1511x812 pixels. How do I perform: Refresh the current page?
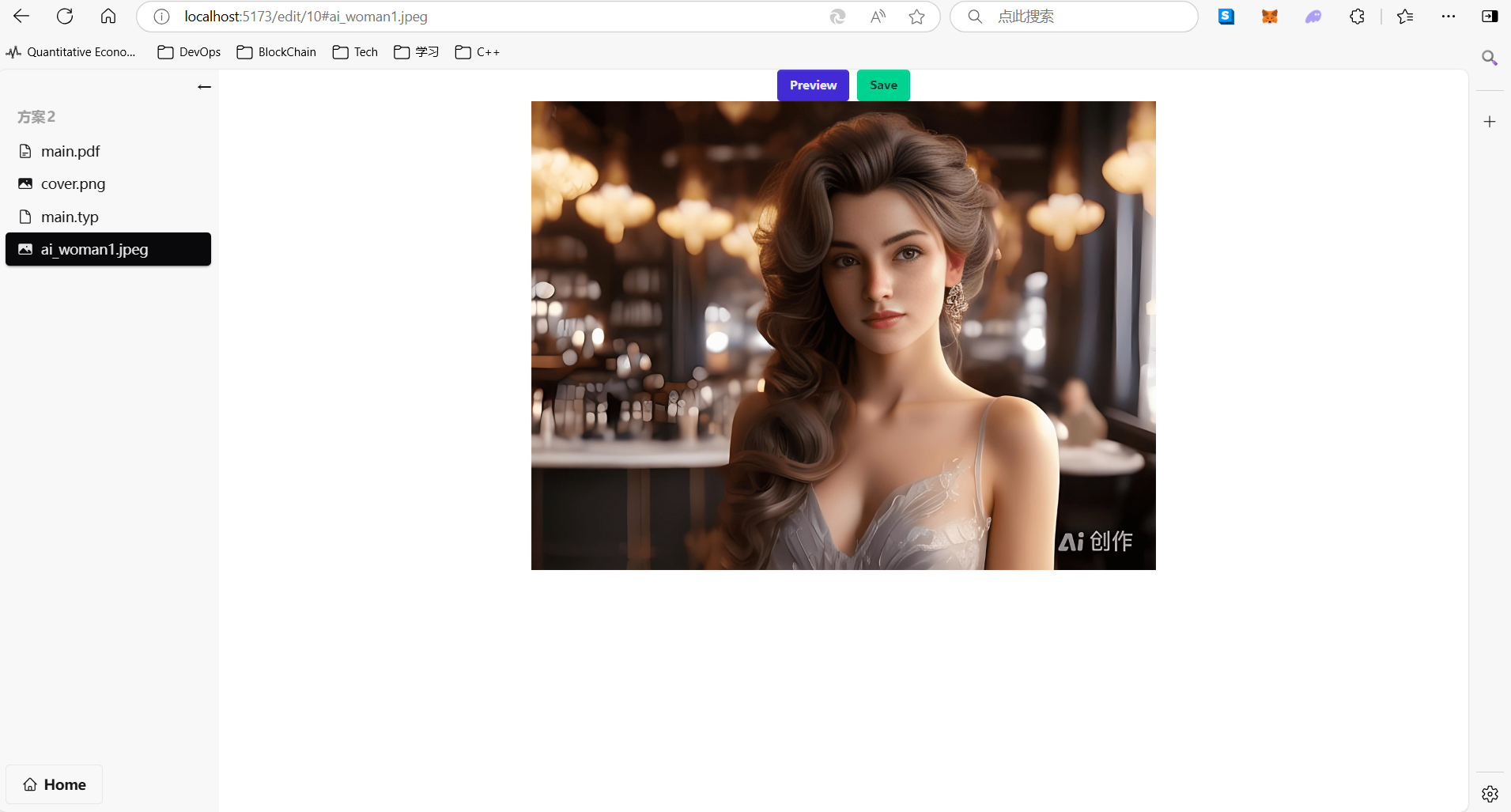pyautogui.click(x=65, y=16)
